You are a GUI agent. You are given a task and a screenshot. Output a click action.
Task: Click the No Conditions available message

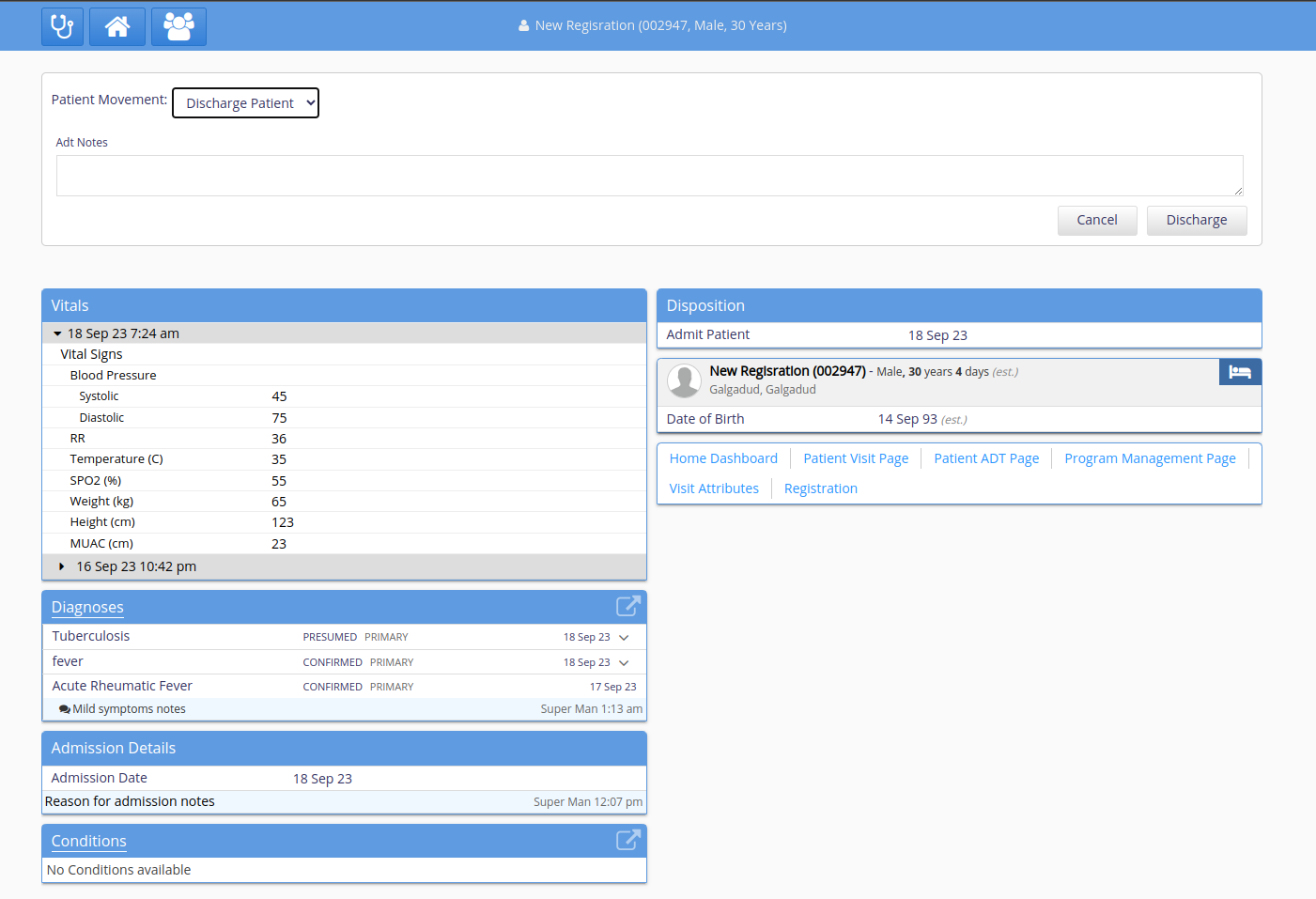click(x=118, y=870)
